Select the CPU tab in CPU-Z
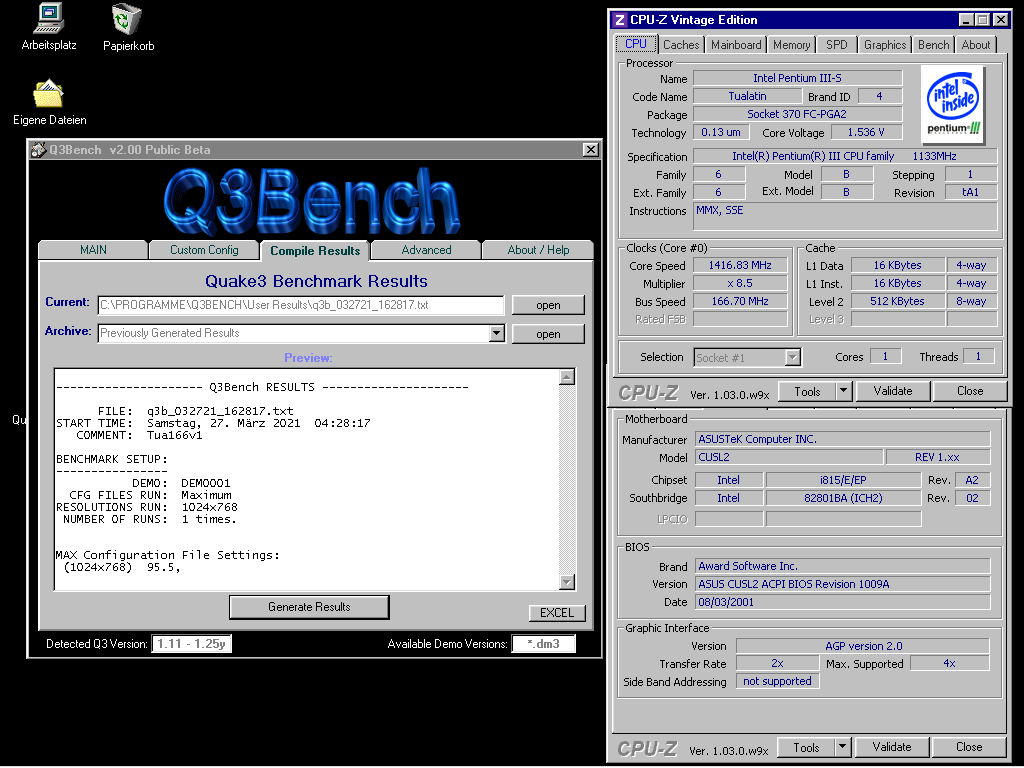 click(x=635, y=44)
